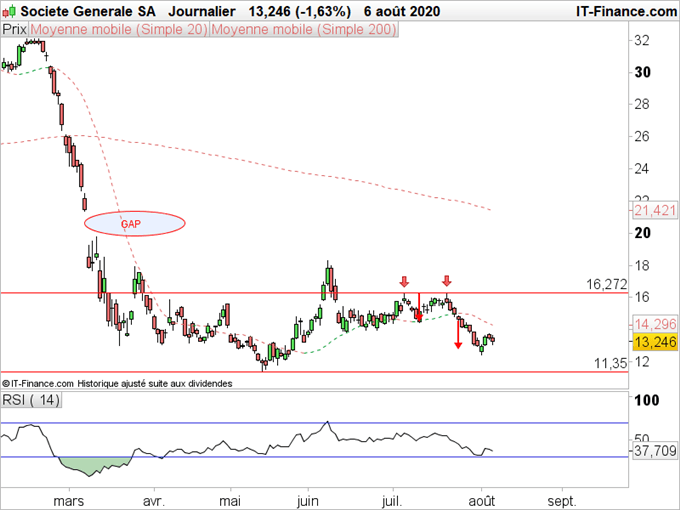
Task: Click the 21,421 moving average value tag
Action: click(655, 211)
